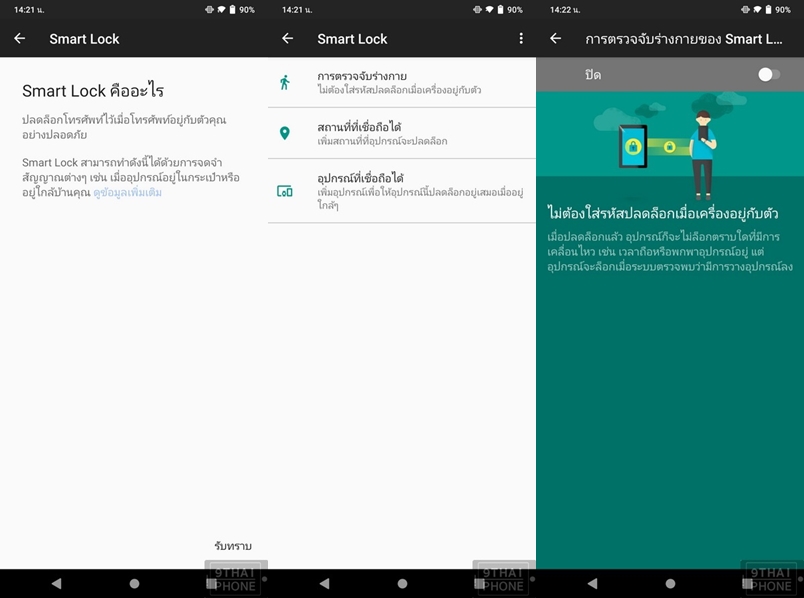Tap the location pin icon for สถานที่ที่เชื่อถือได้
This screenshot has height=598, width=804.
pos(285,133)
